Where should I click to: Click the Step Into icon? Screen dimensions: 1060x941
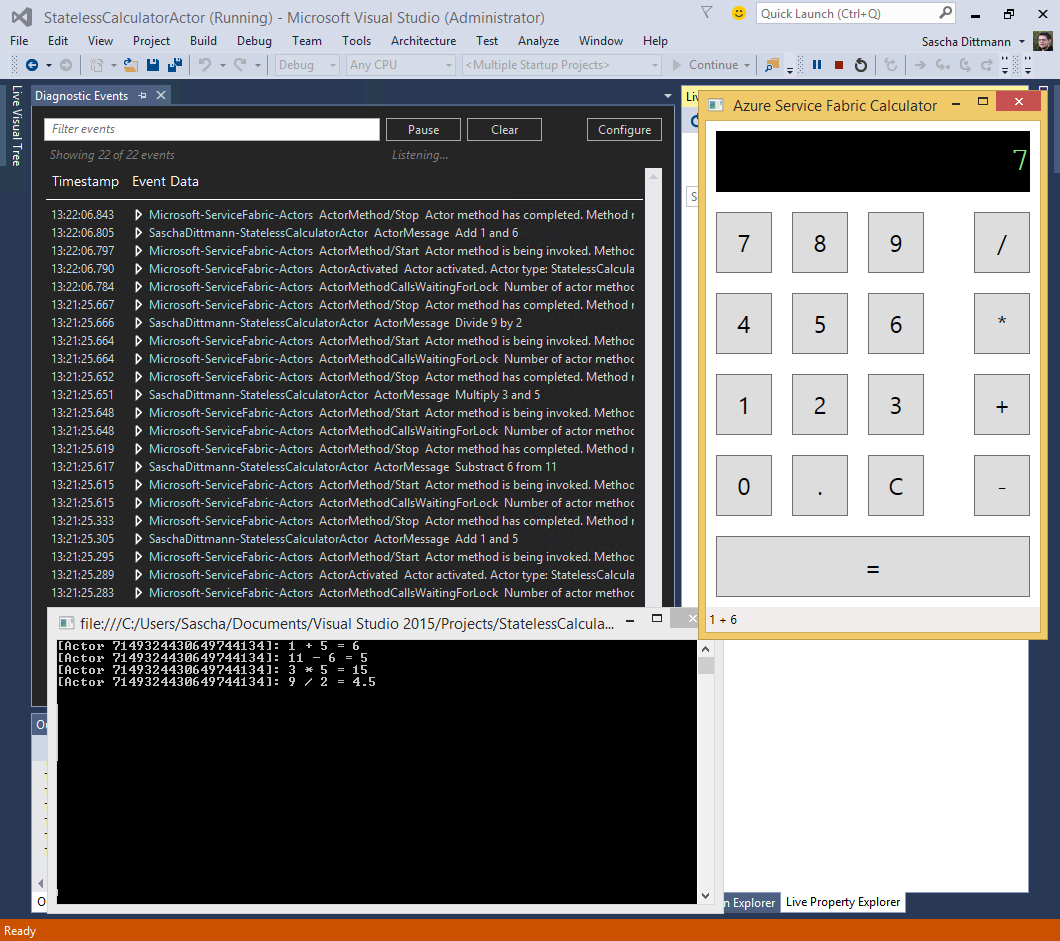point(942,65)
